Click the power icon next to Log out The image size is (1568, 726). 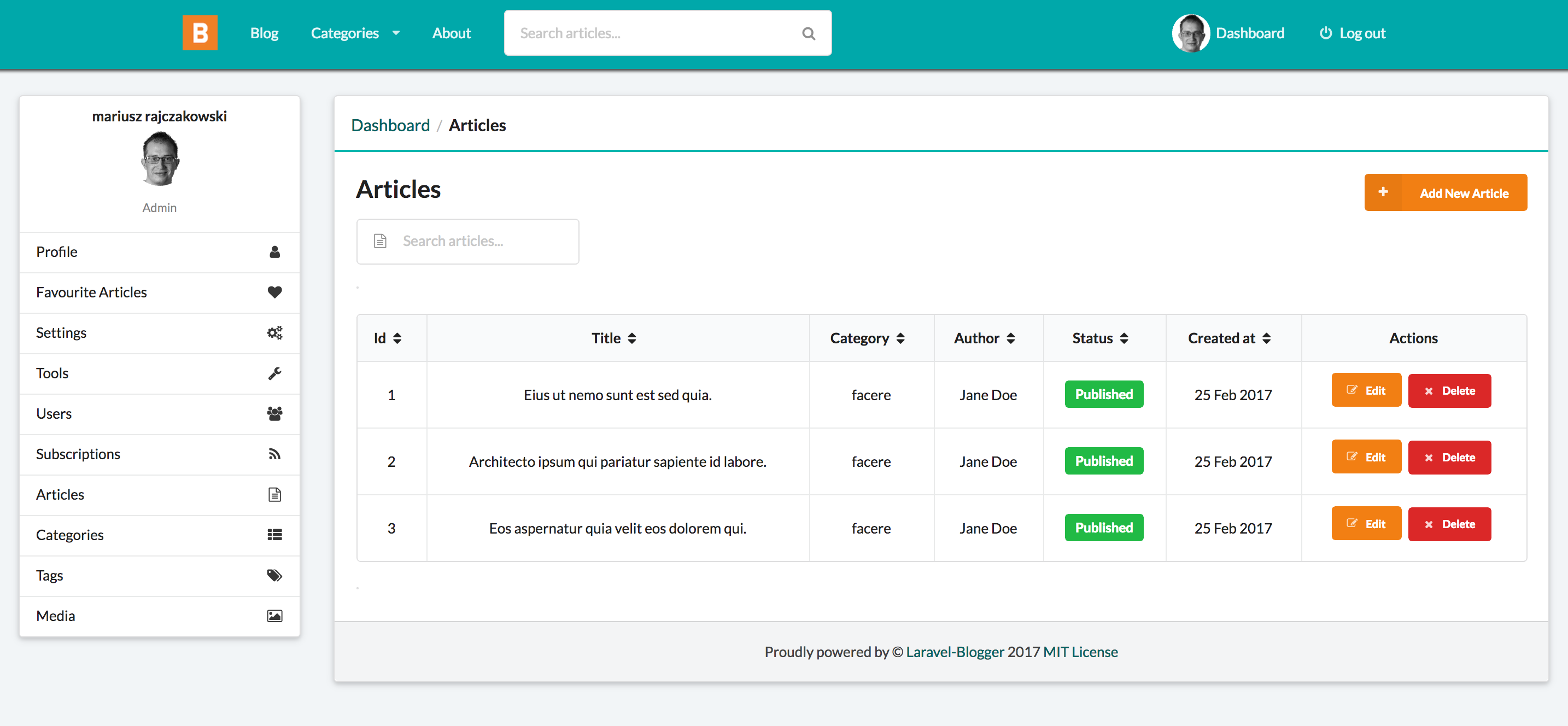click(1326, 33)
